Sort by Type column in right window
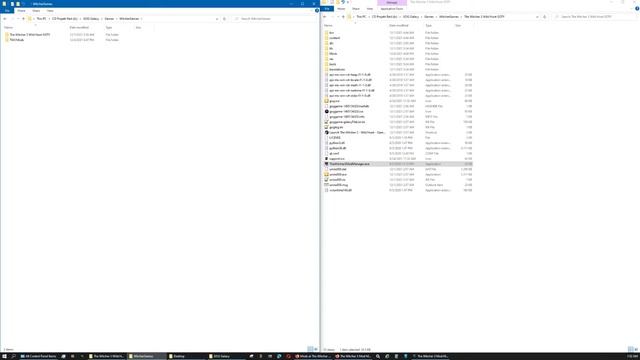The height and width of the screenshot is (360, 640). click(x=429, y=25)
